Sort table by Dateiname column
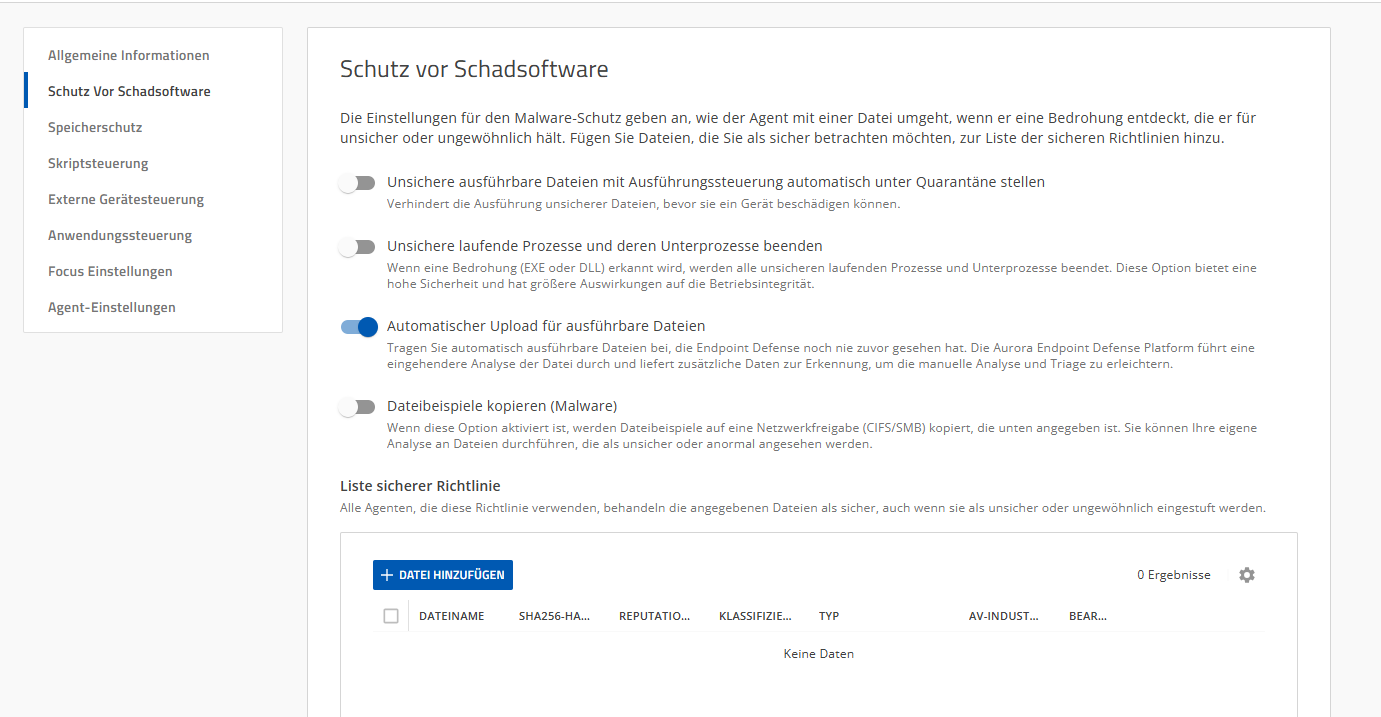Image resolution: width=1381 pixels, height=717 pixels. pyautogui.click(x=451, y=616)
